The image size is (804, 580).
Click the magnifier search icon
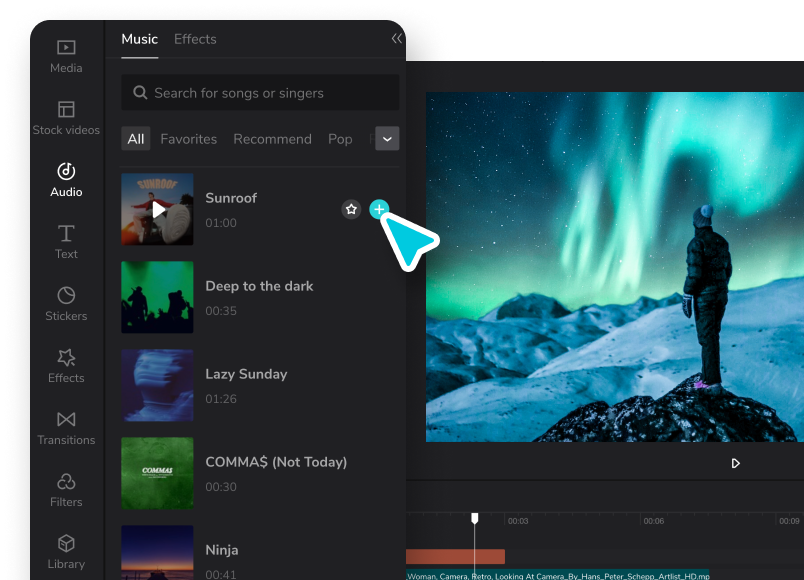click(140, 93)
